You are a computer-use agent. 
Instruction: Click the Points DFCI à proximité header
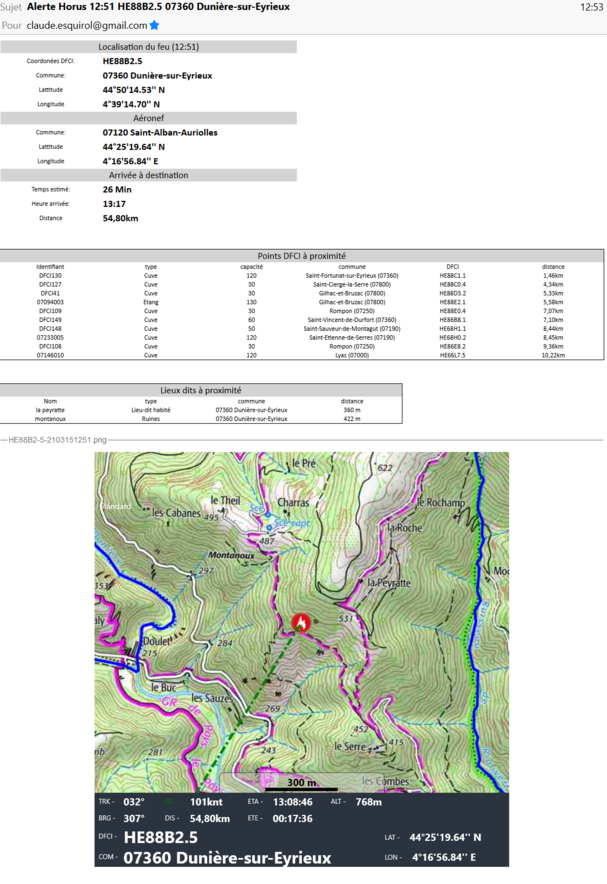301,256
